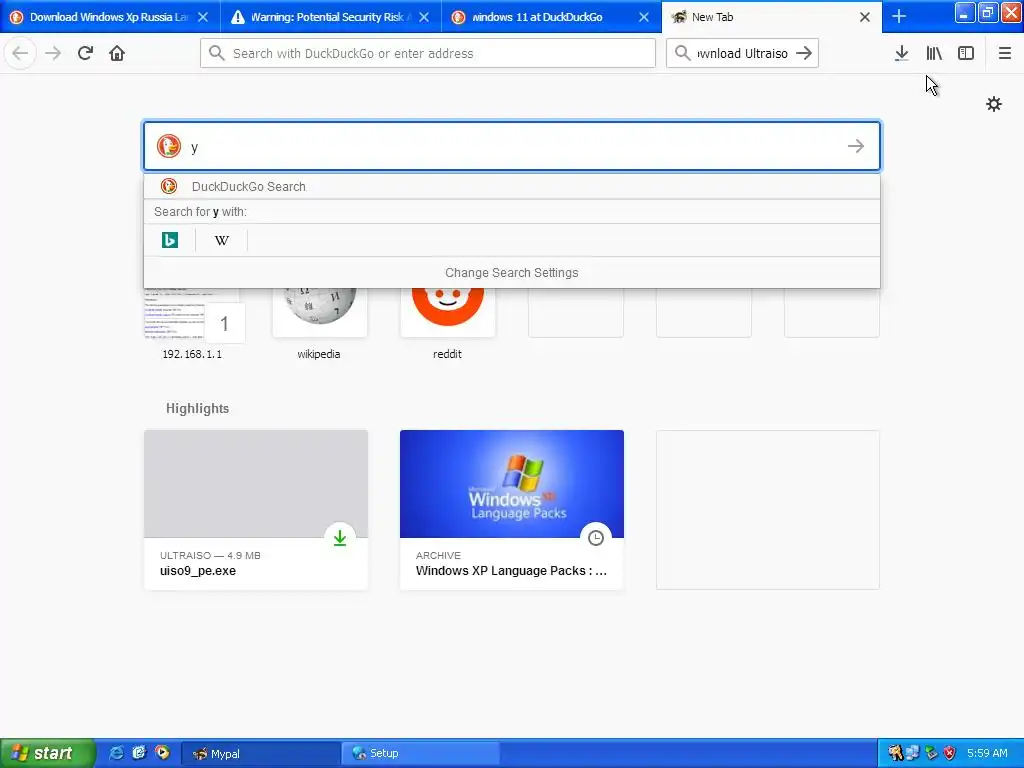Open the hamburger application menu
Image resolution: width=1024 pixels, height=768 pixels.
click(x=1004, y=53)
